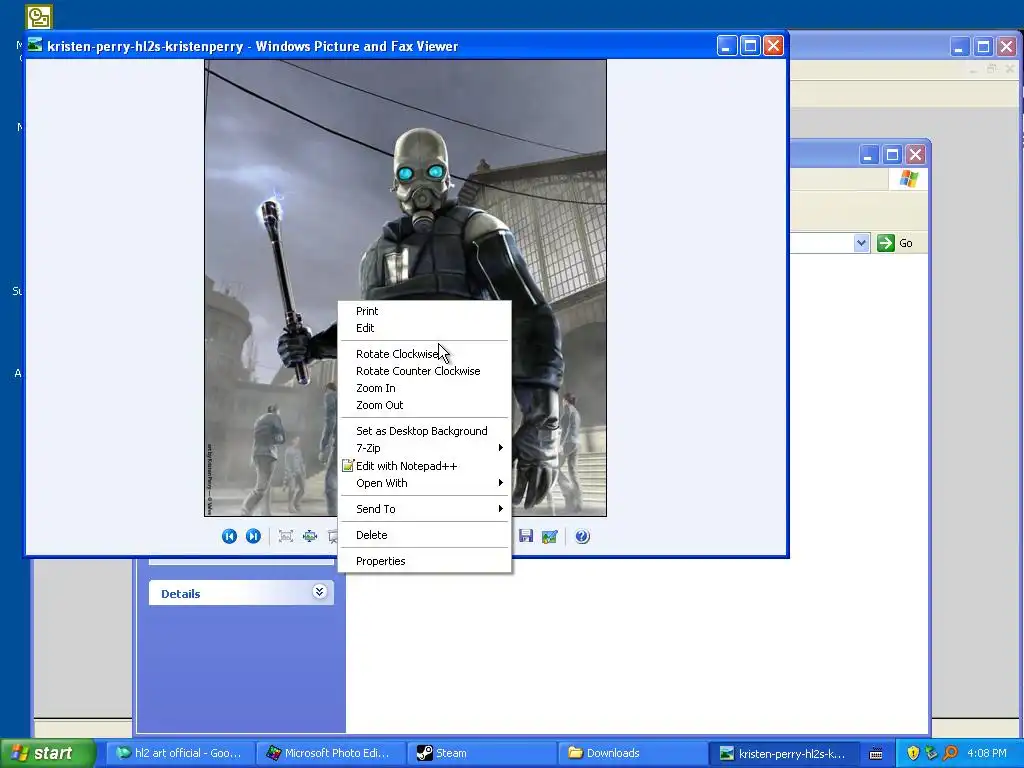Select Rotate Clockwise in context menu
Viewport: 1024px width, 768px height.
(424, 354)
